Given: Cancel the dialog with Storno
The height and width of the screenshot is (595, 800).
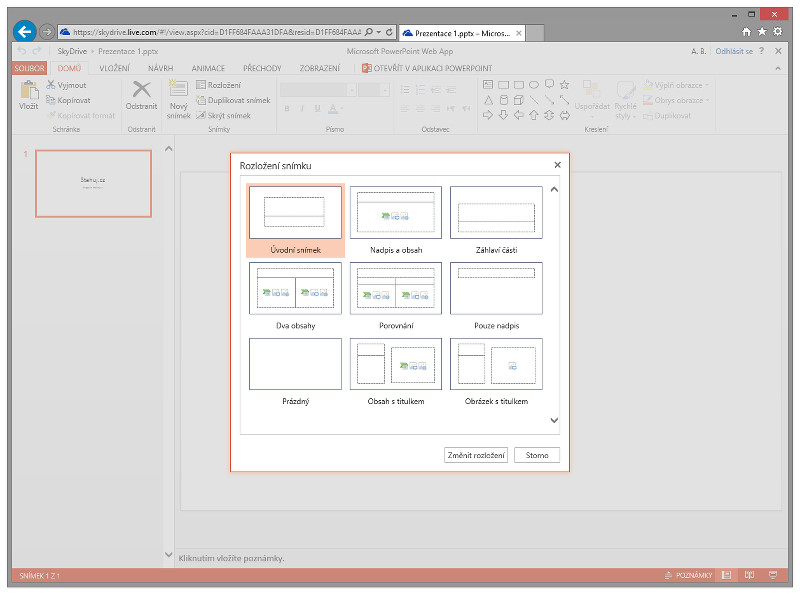Looking at the screenshot, I should coord(537,455).
